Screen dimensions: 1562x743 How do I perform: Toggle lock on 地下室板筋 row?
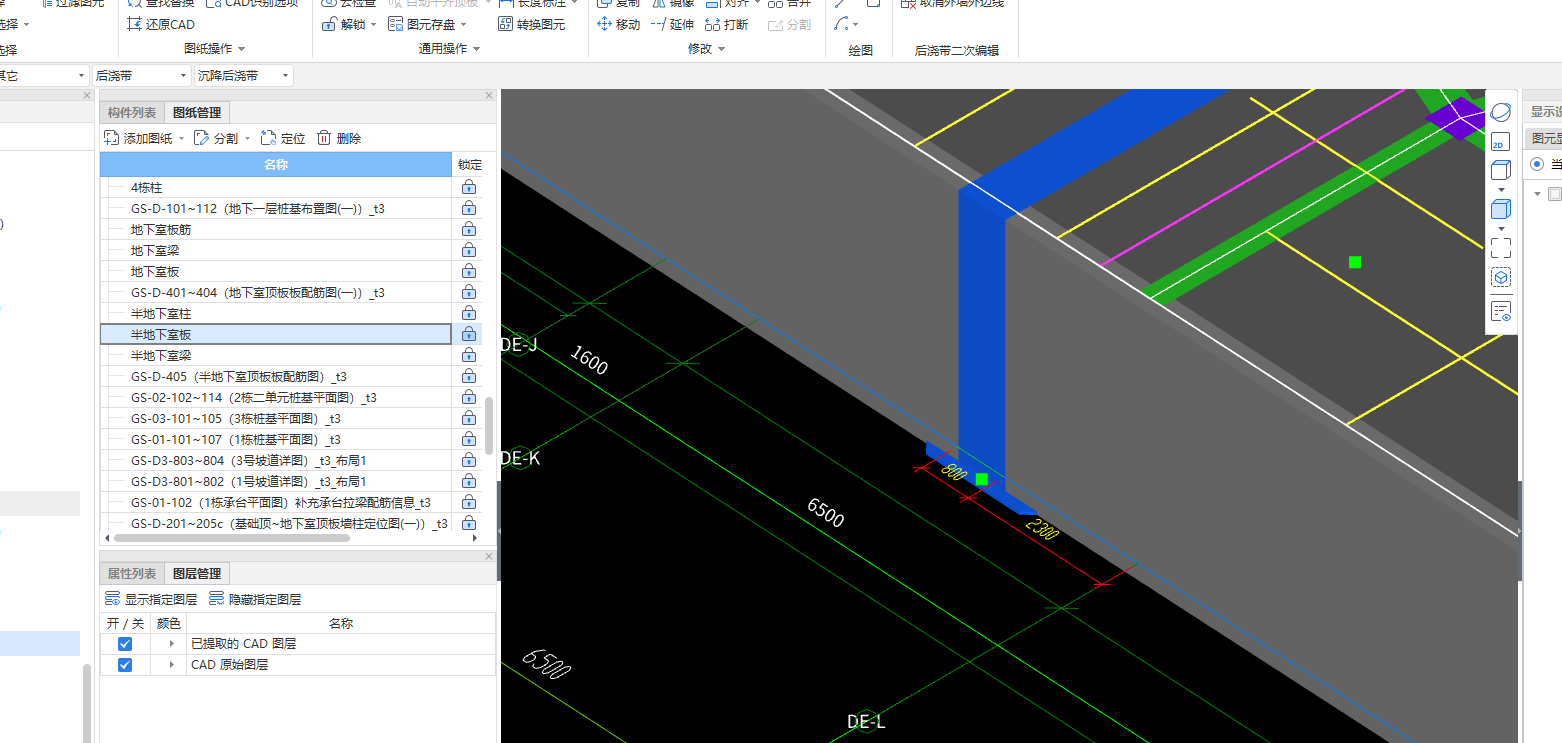click(x=468, y=229)
